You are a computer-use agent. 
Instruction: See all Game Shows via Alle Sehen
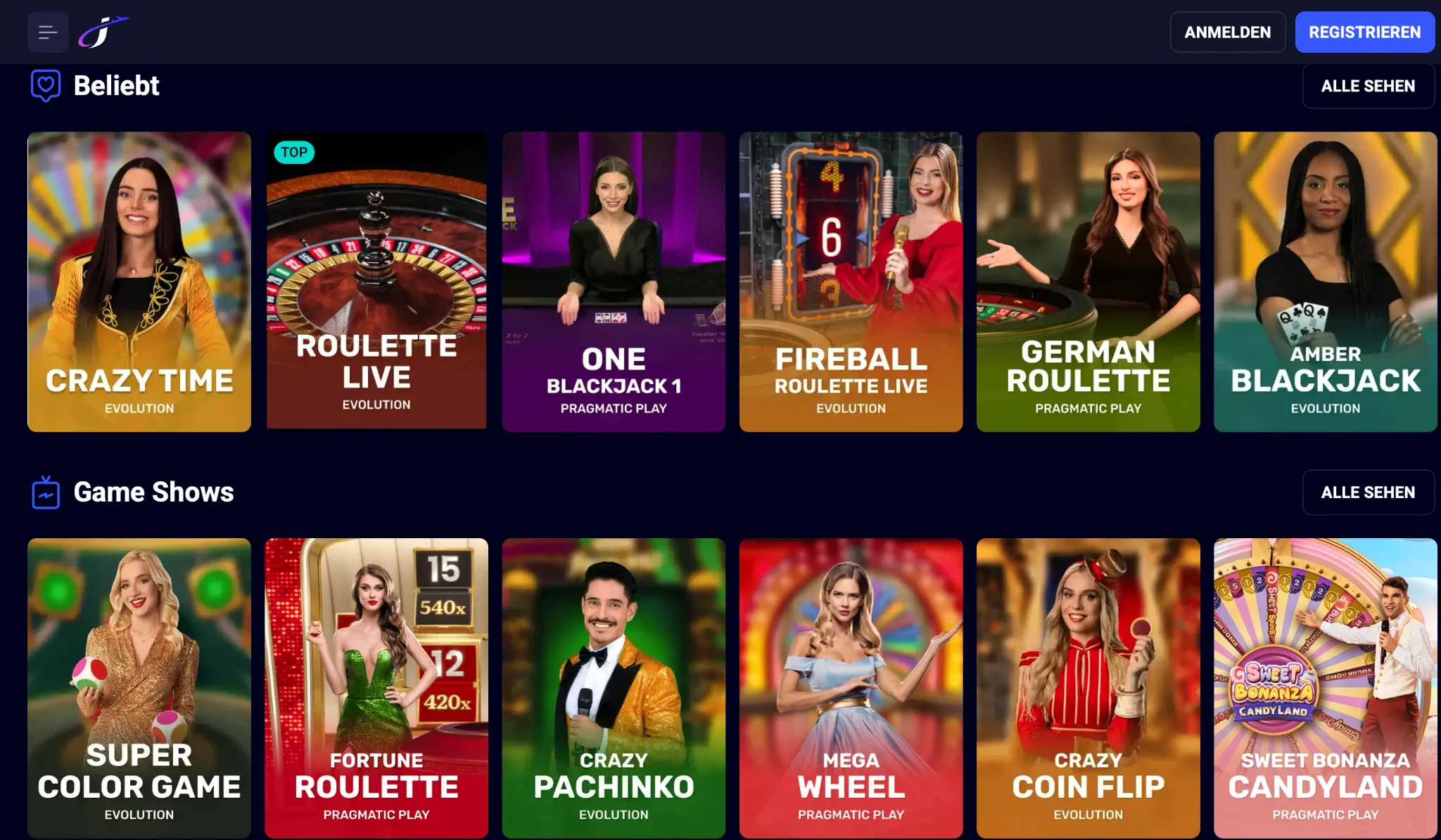click(x=1368, y=492)
